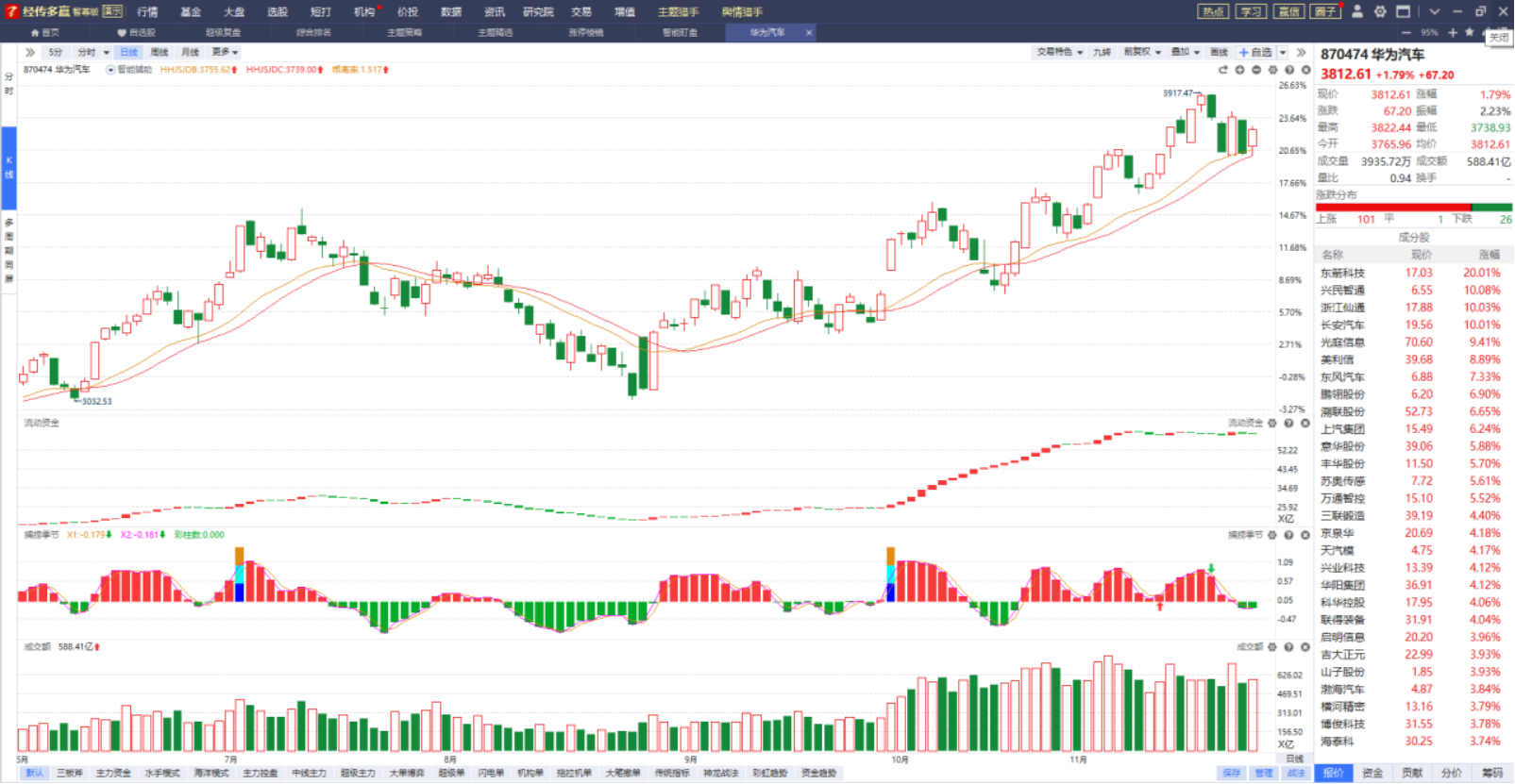Open main chart help question icon

(1289, 70)
